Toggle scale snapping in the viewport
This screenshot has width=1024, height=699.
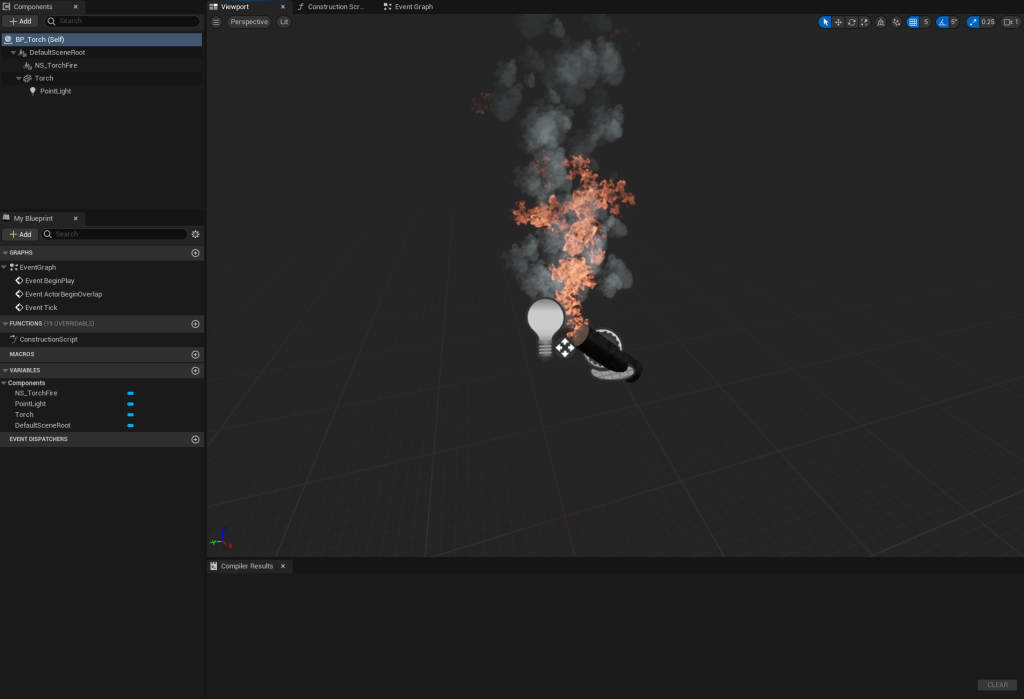973,22
